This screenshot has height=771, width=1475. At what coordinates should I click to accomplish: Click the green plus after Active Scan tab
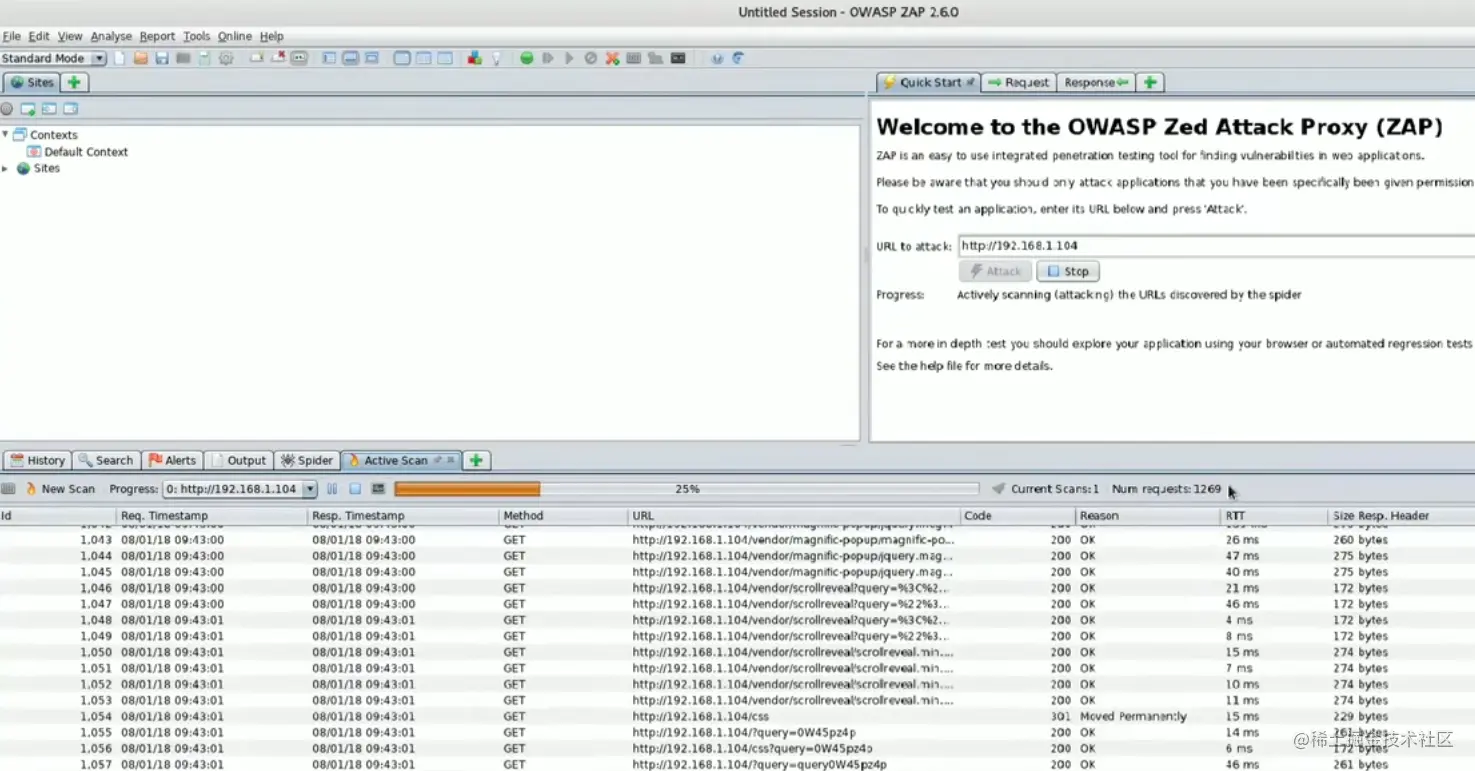coord(476,461)
